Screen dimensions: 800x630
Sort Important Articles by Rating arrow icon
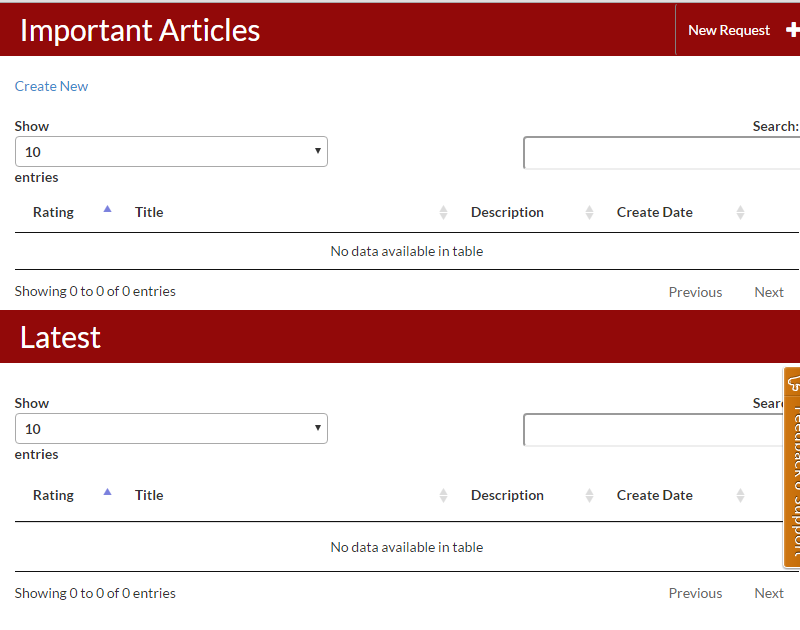tap(108, 210)
